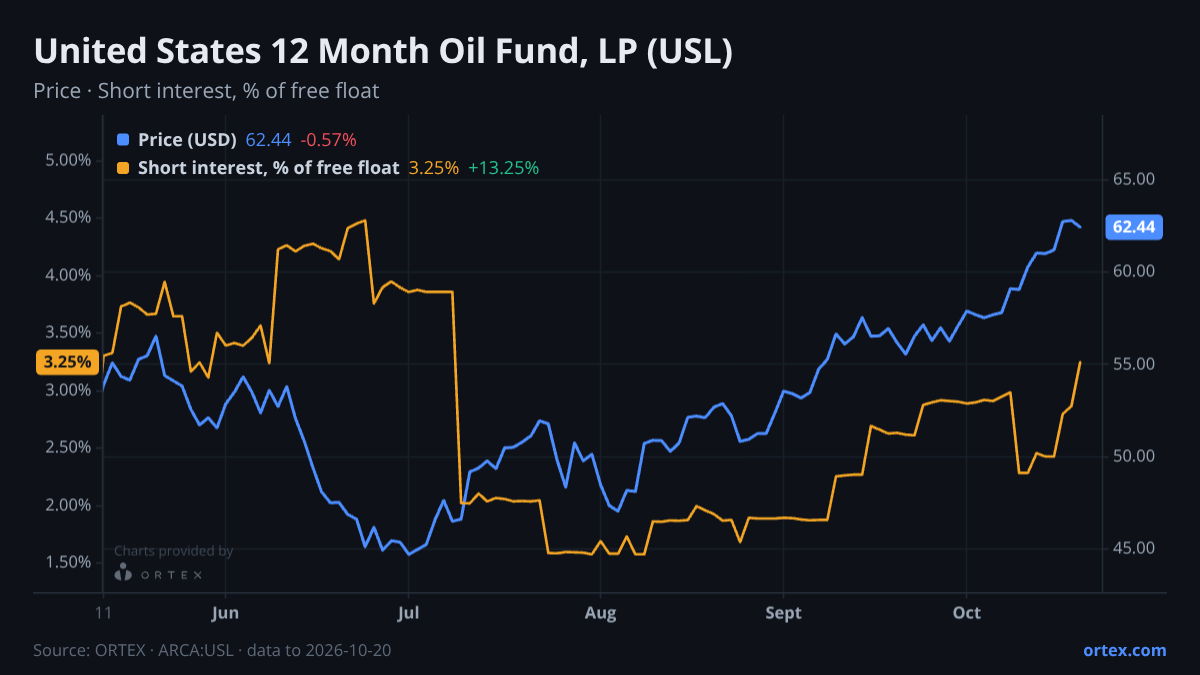The image size is (1200, 675).
Task: Click the 60.00 right price axis label
Action: 1134,271
